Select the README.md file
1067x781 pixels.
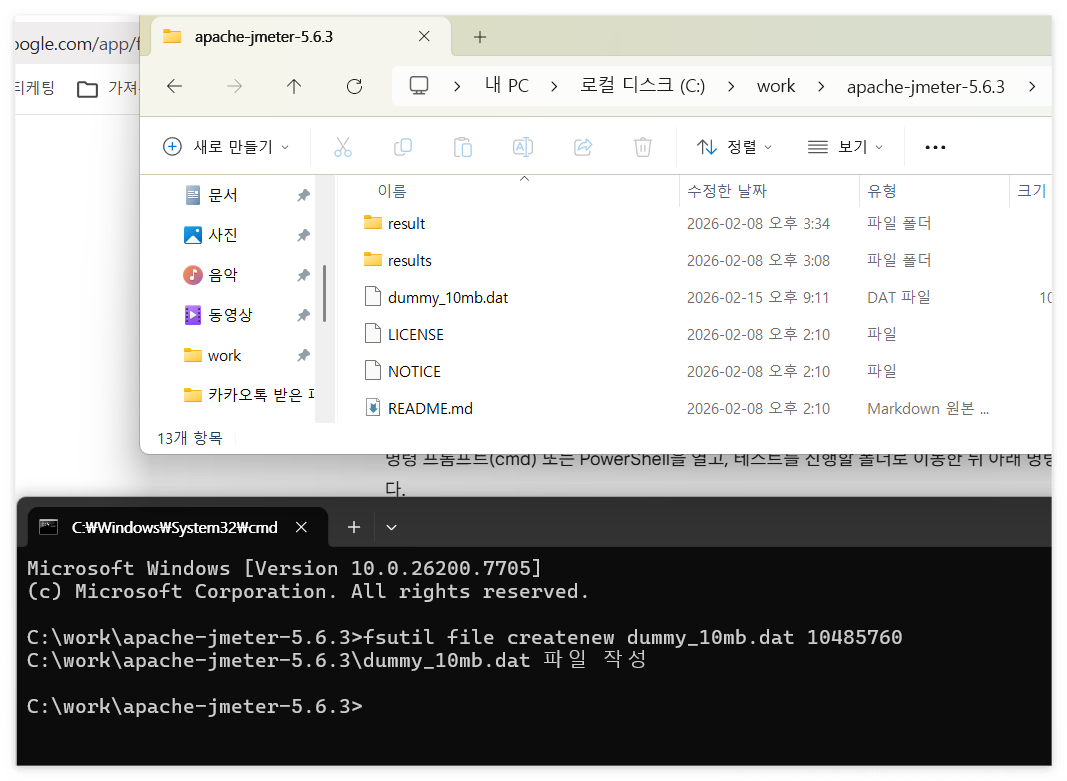429,408
